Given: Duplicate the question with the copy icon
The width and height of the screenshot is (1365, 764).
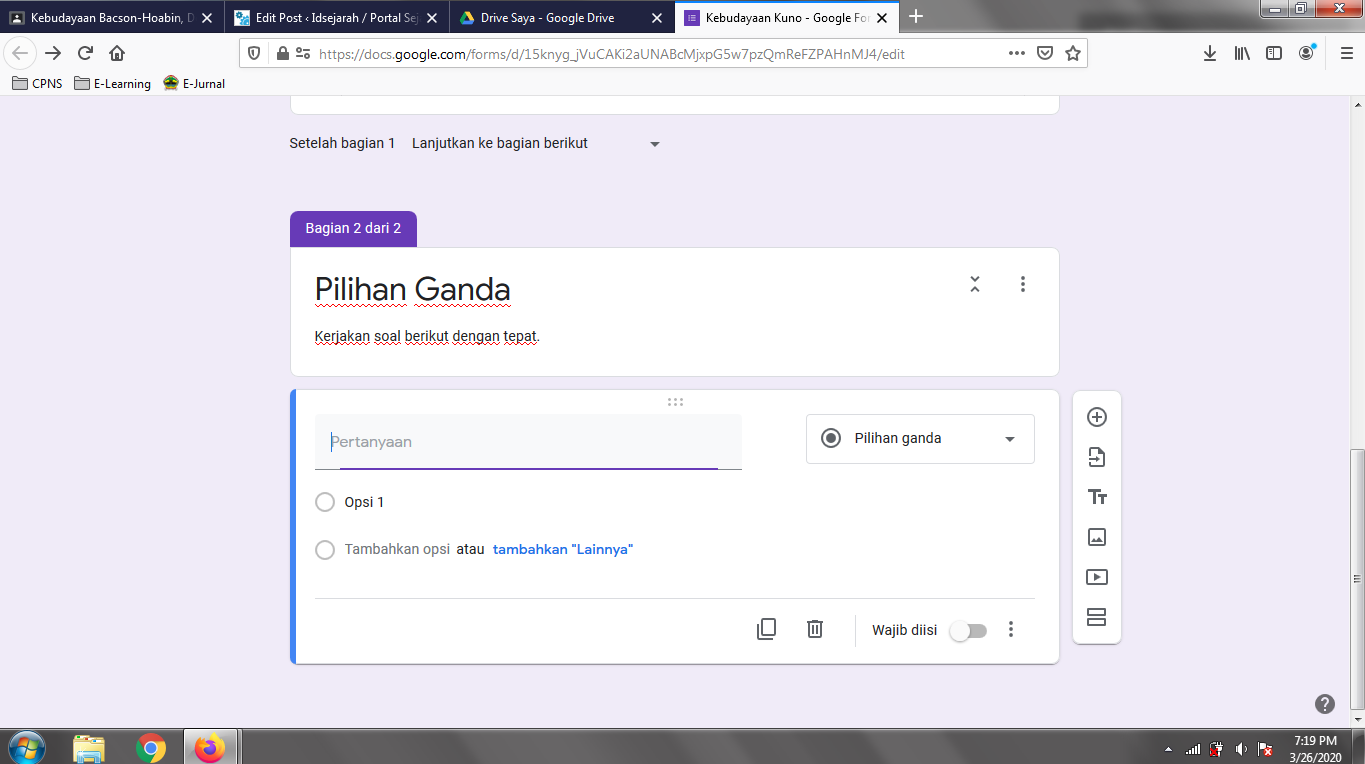Looking at the screenshot, I should coord(766,629).
